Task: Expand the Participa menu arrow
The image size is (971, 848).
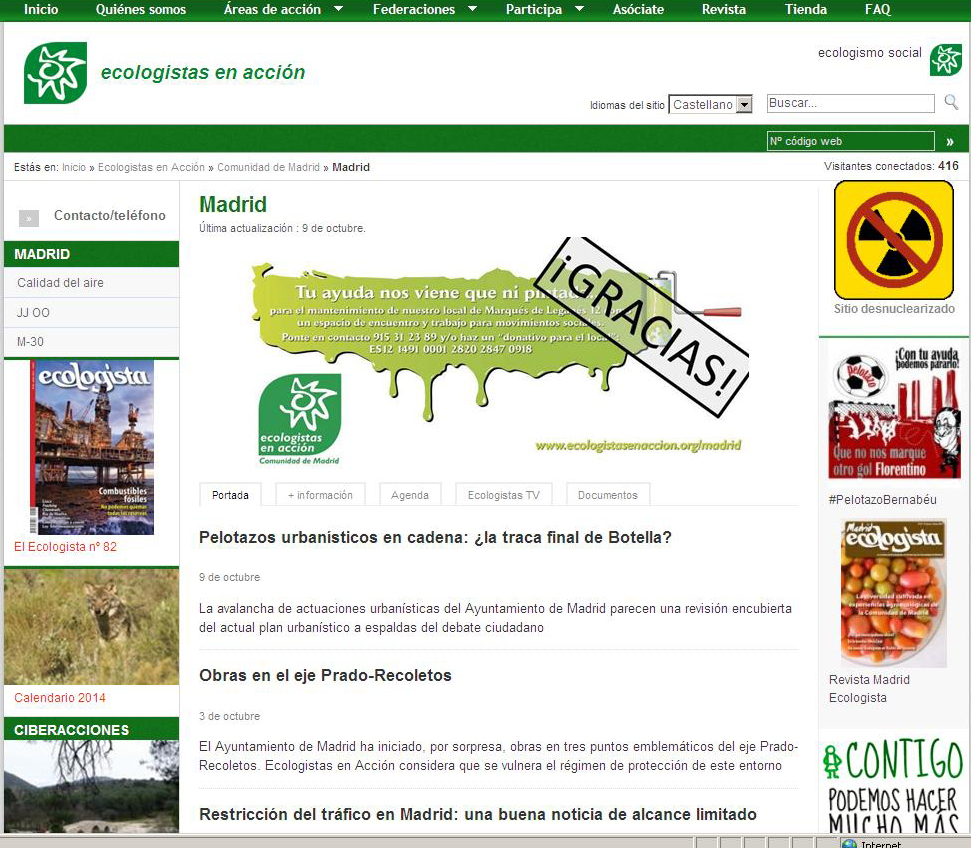Action: (x=580, y=9)
